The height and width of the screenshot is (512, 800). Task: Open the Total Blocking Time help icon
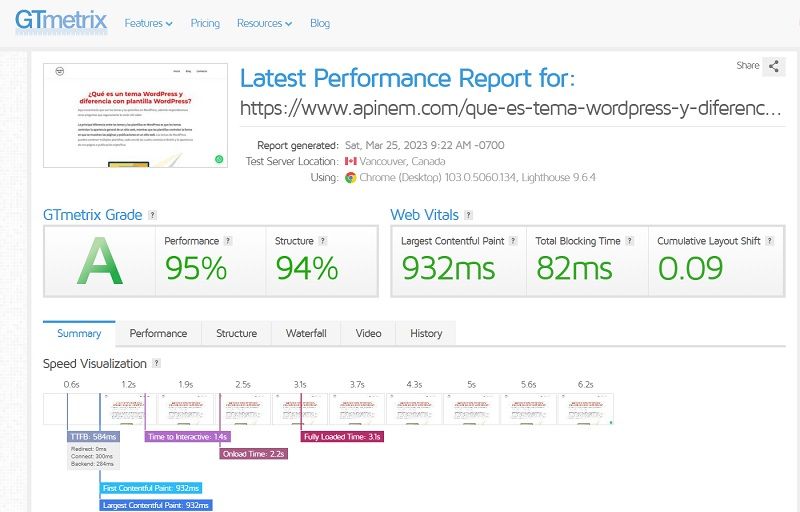coord(630,241)
